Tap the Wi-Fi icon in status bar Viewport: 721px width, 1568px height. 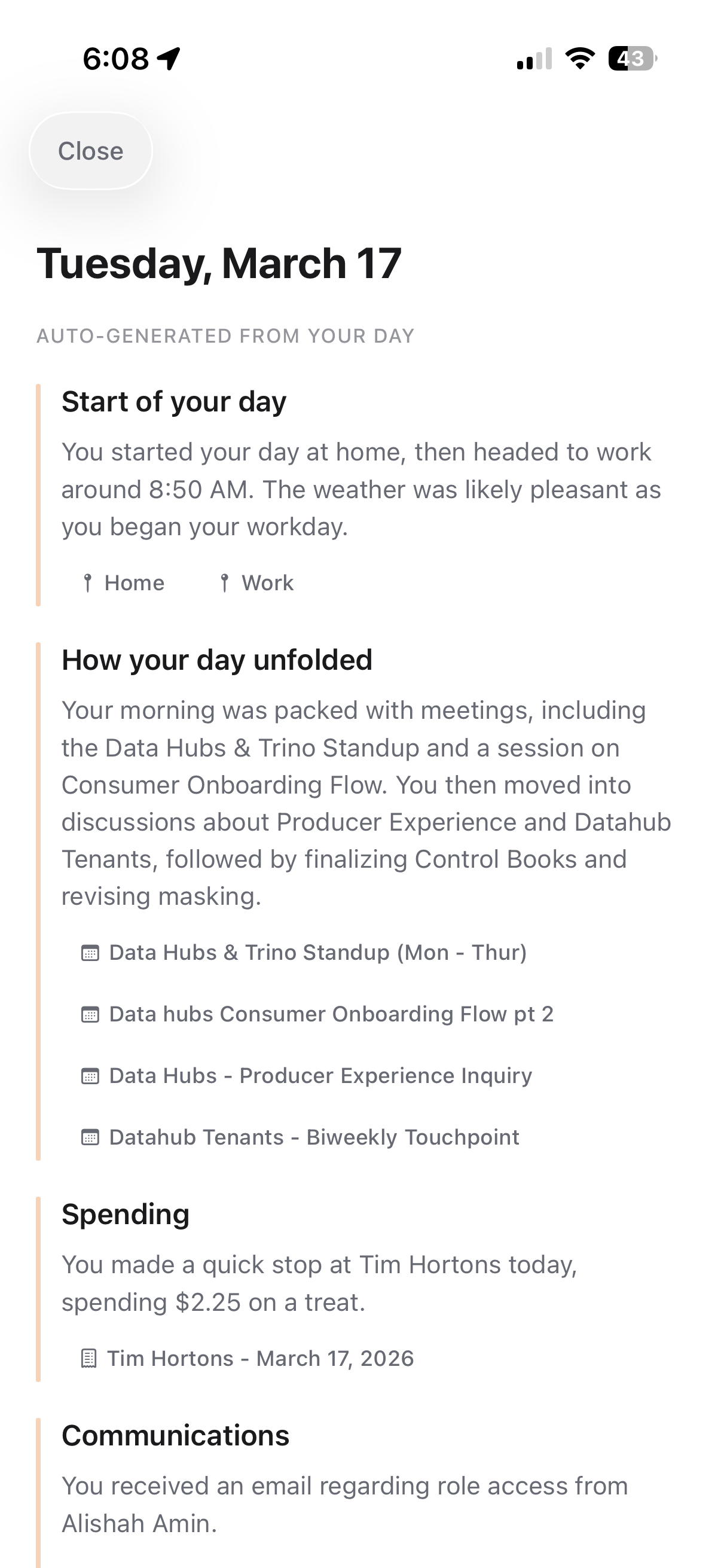point(580,59)
